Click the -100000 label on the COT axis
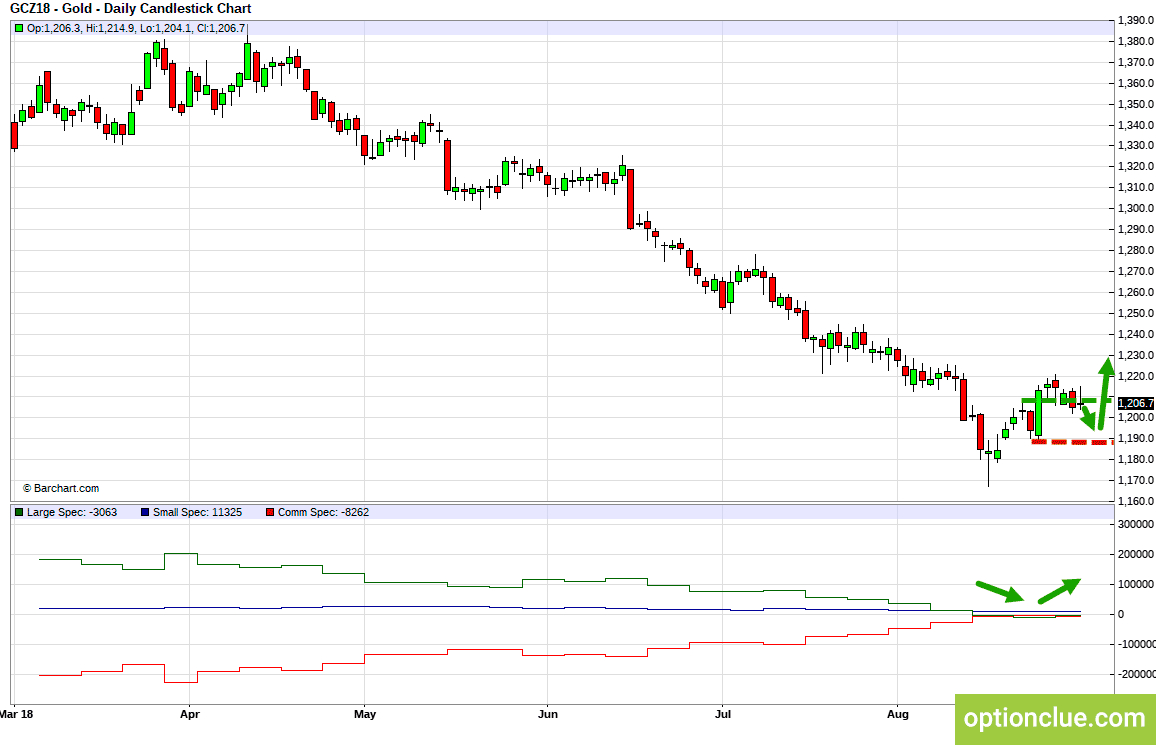1156x745 pixels. [1135, 644]
